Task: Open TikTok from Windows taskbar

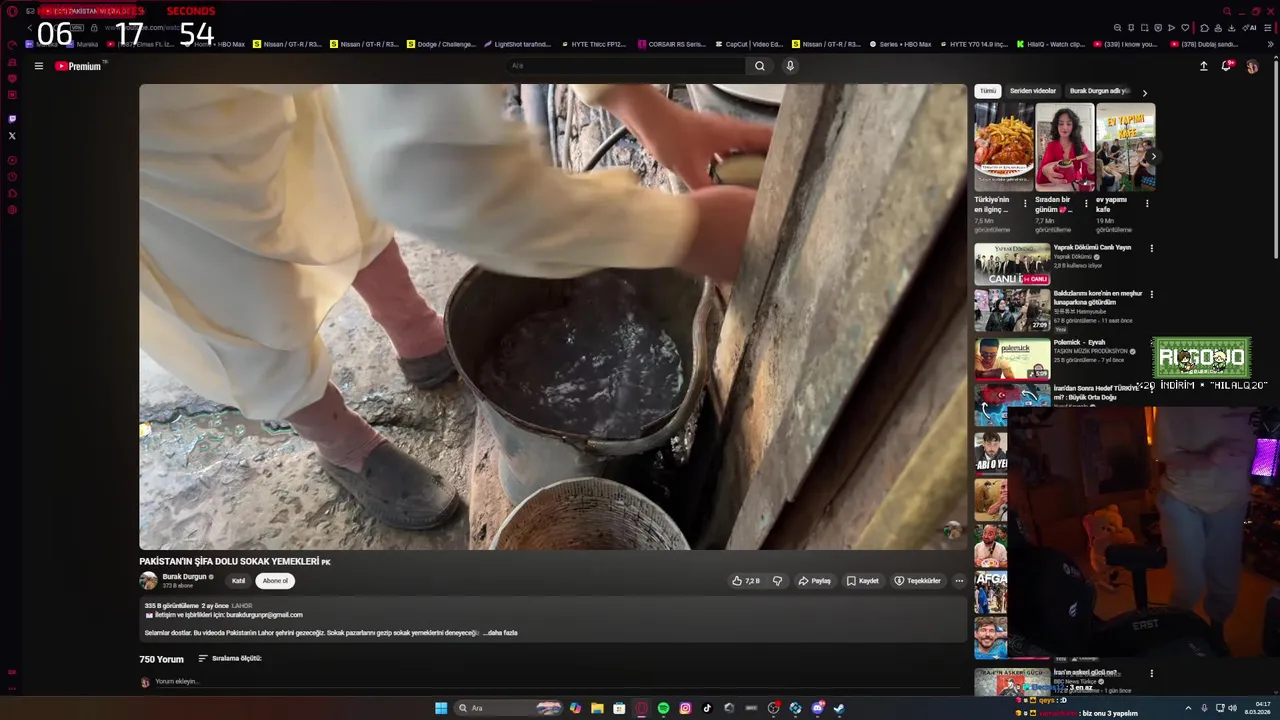Action: click(x=707, y=708)
